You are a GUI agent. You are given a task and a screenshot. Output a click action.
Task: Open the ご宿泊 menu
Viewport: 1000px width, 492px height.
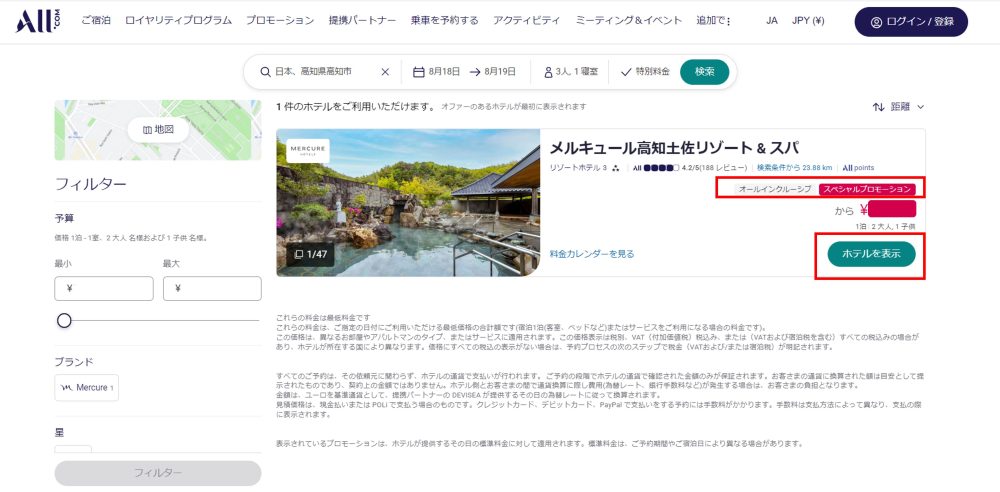click(96, 21)
